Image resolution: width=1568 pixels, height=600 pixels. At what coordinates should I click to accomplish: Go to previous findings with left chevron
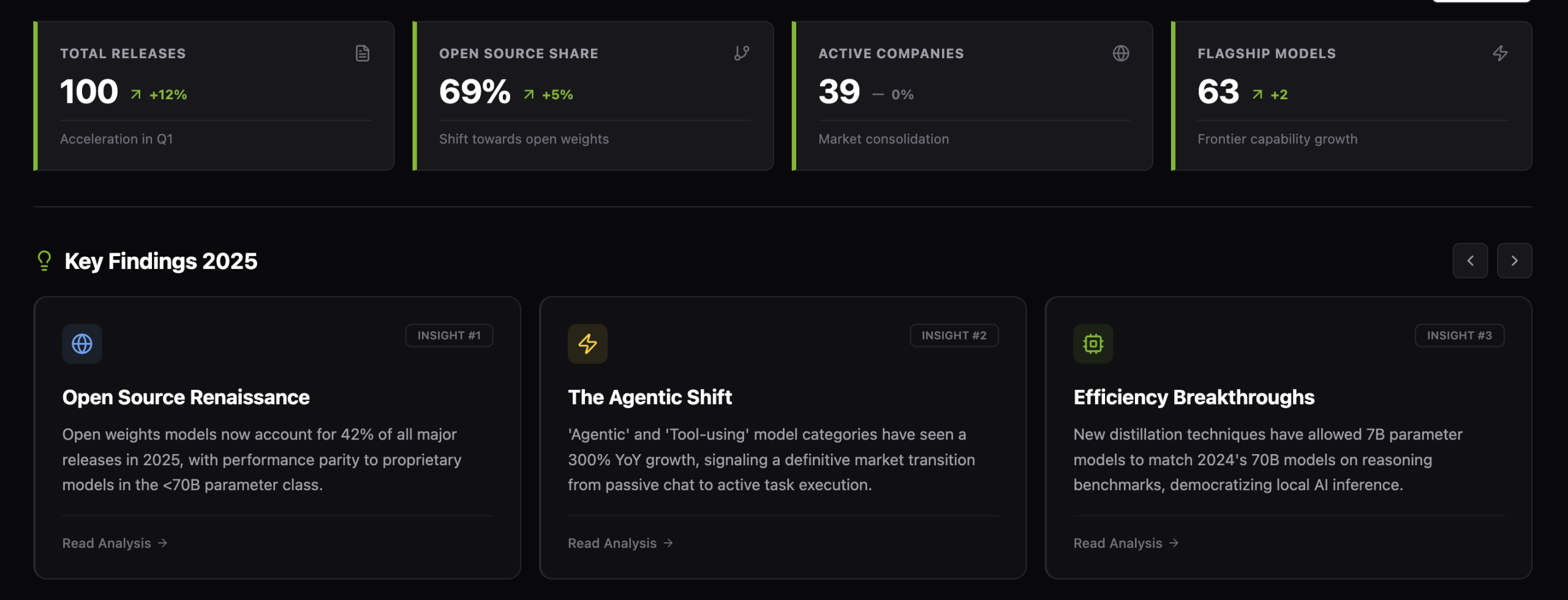(x=1470, y=260)
